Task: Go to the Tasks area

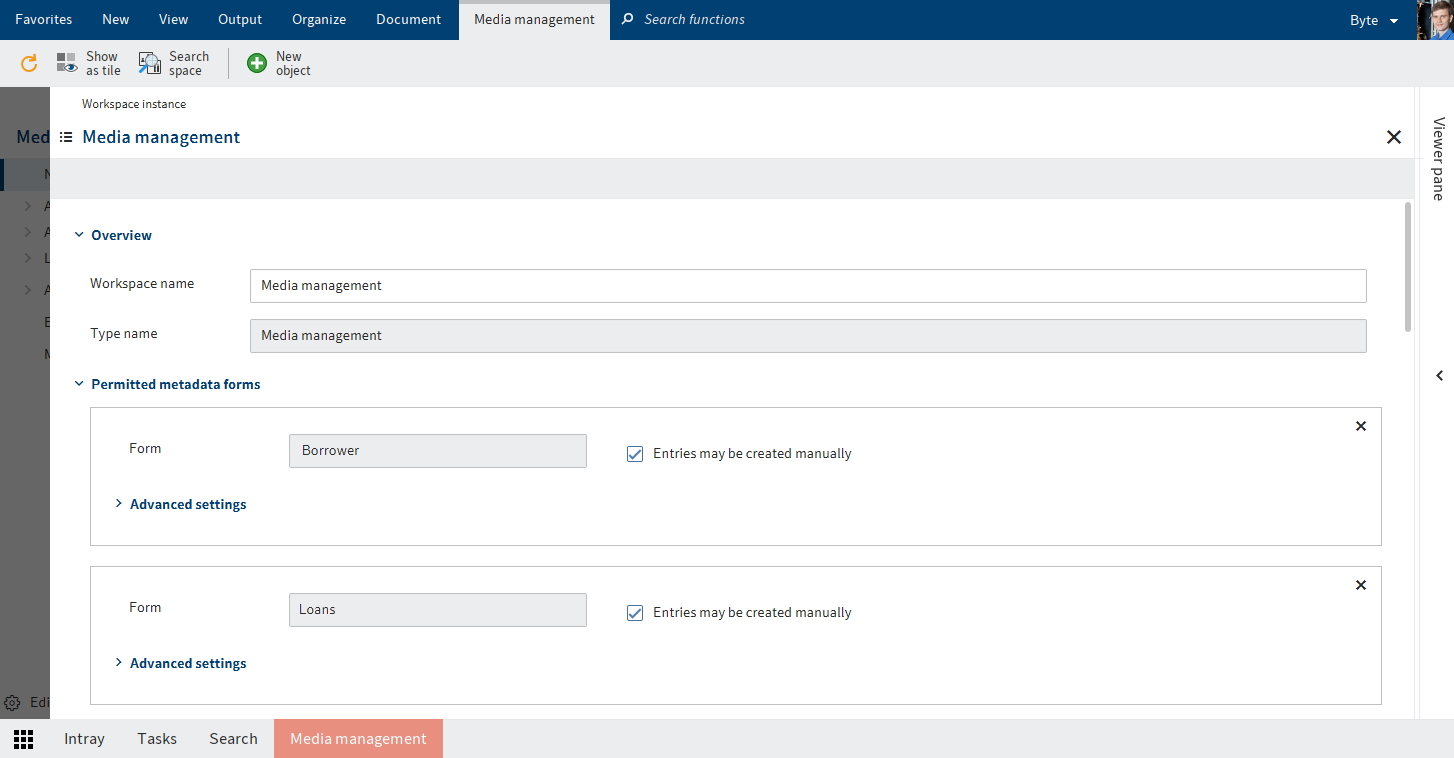Action: (x=157, y=739)
